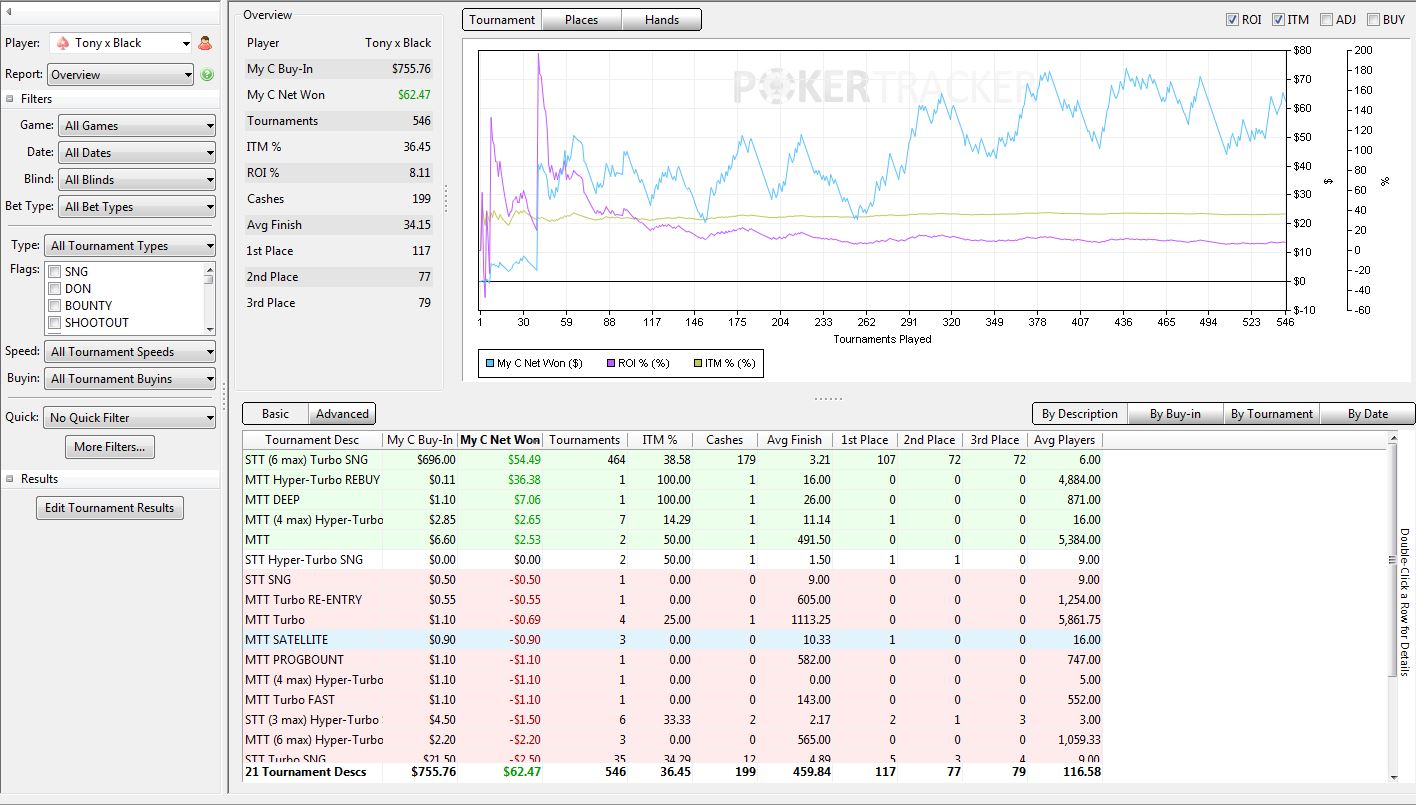The width and height of the screenshot is (1416, 805).
Task: Click the Edit Tournament Results button
Action: pos(110,508)
